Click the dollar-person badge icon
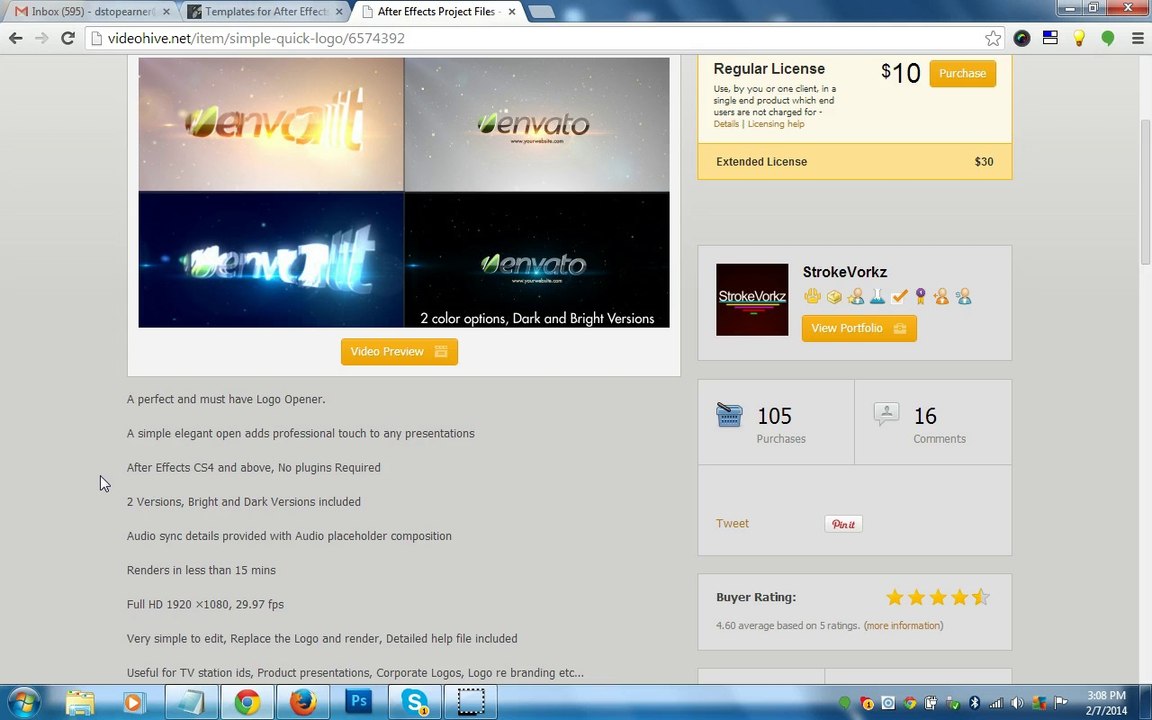This screenshot has width=1152, height=720. tap(964, 296)
